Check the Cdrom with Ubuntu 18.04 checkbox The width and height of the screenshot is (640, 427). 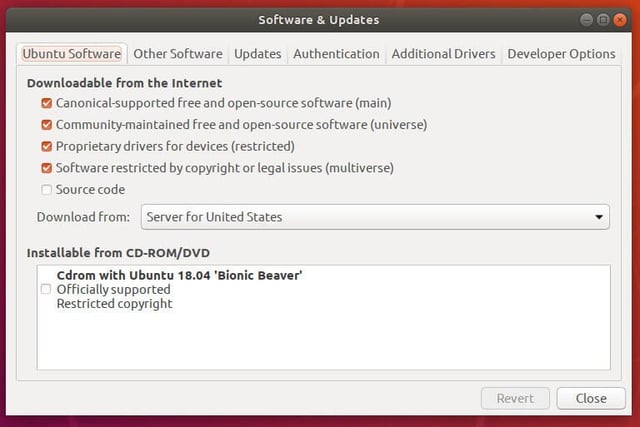pos(46,289)
